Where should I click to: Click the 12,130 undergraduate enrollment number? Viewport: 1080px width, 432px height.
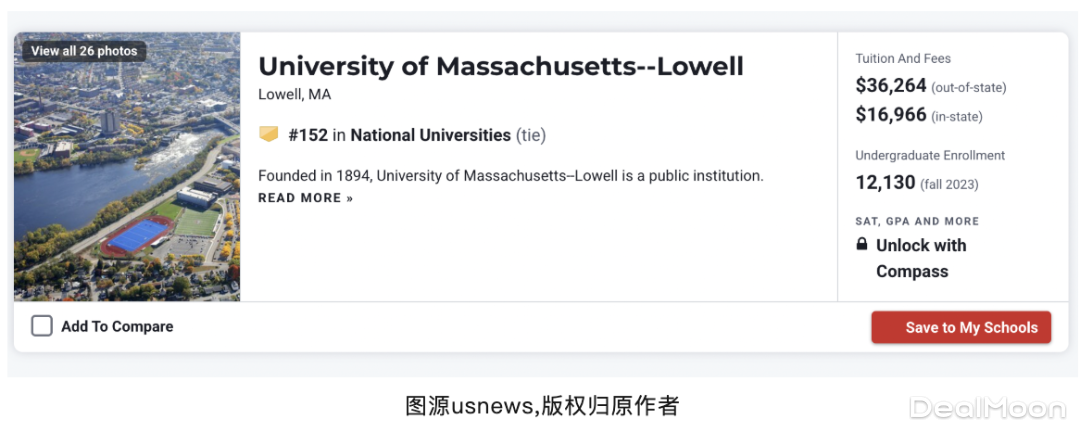885,183
